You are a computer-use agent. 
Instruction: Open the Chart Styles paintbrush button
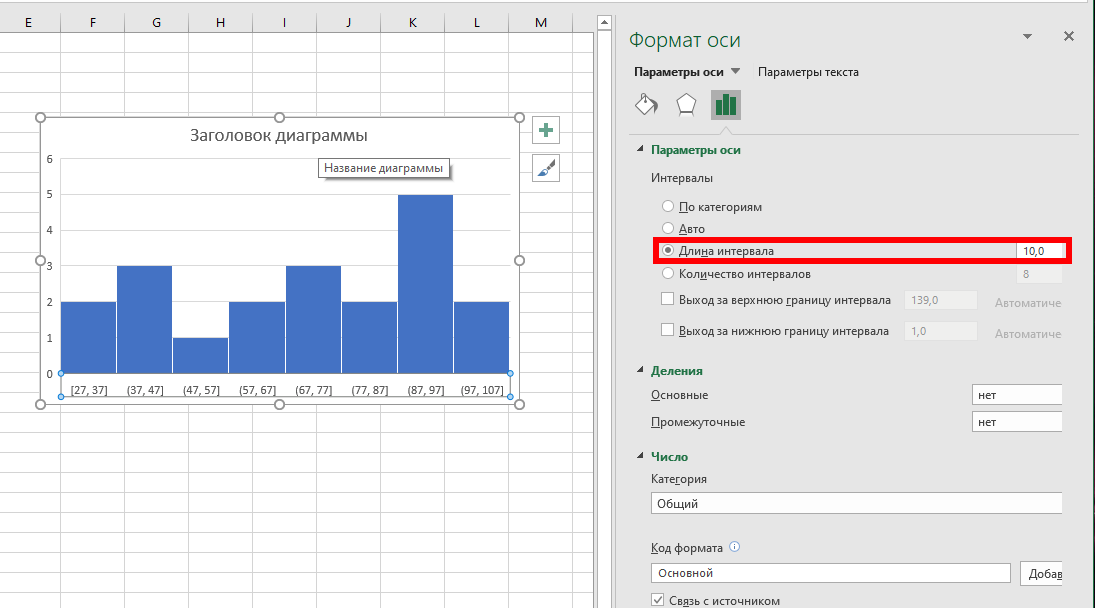(x=545, y=168)
